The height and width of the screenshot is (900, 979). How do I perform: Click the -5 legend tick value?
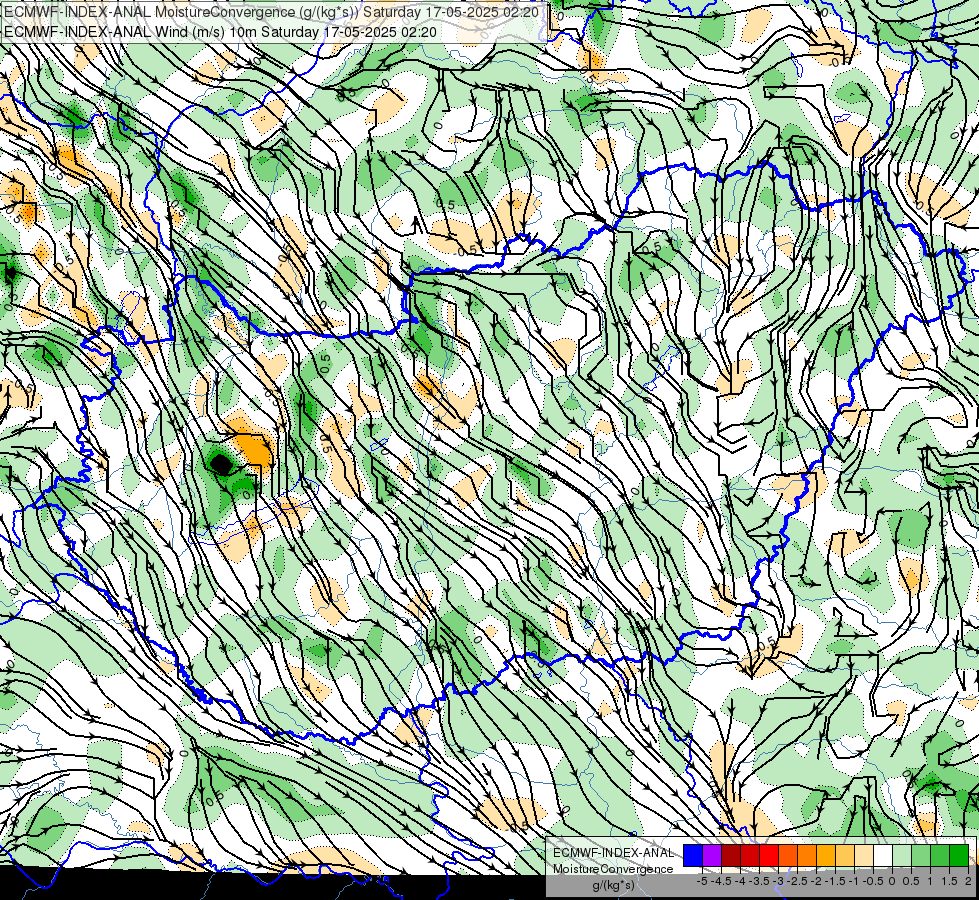point(702,881)
